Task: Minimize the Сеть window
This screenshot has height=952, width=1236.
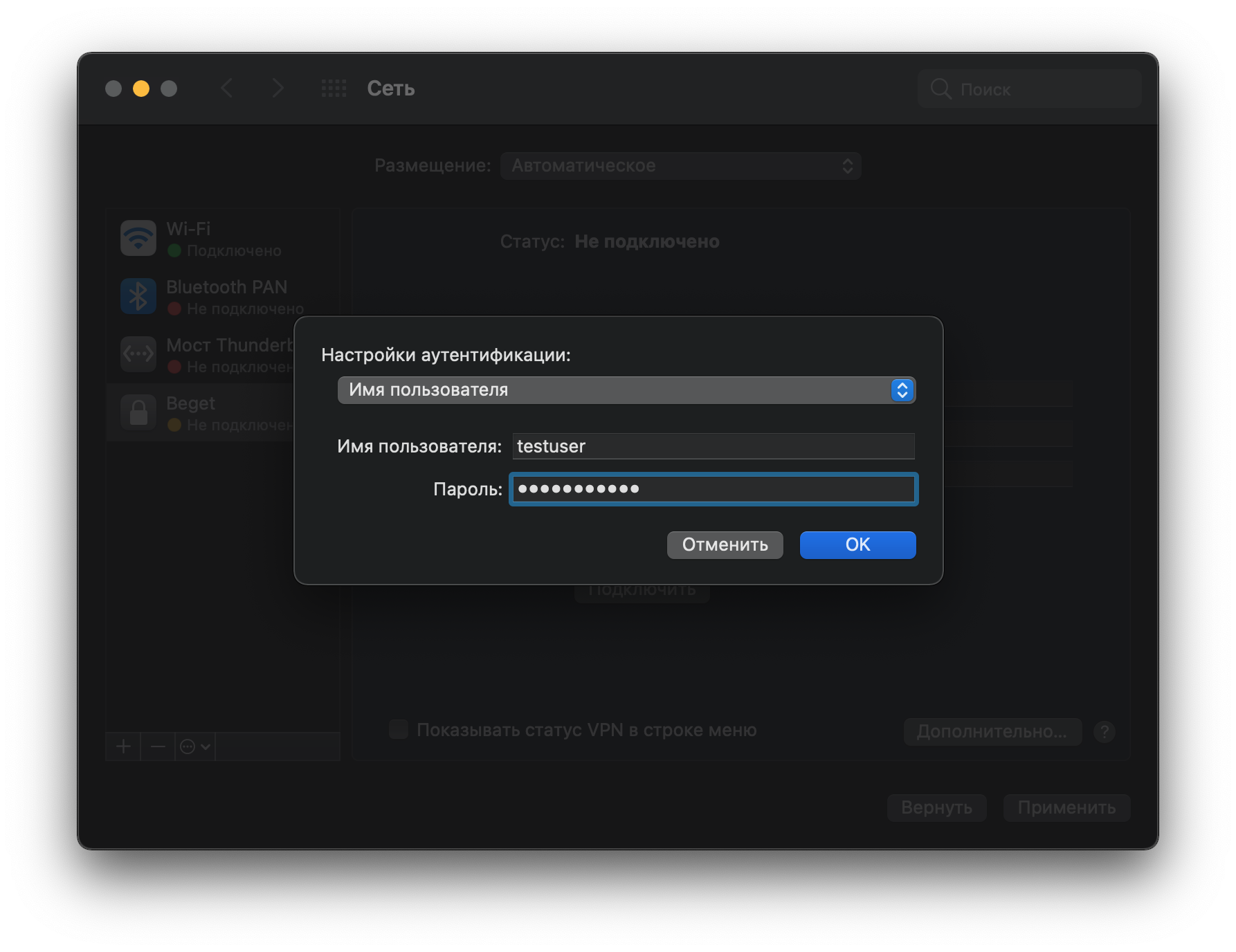Action: pyautogui.click(x=141, y=89)
